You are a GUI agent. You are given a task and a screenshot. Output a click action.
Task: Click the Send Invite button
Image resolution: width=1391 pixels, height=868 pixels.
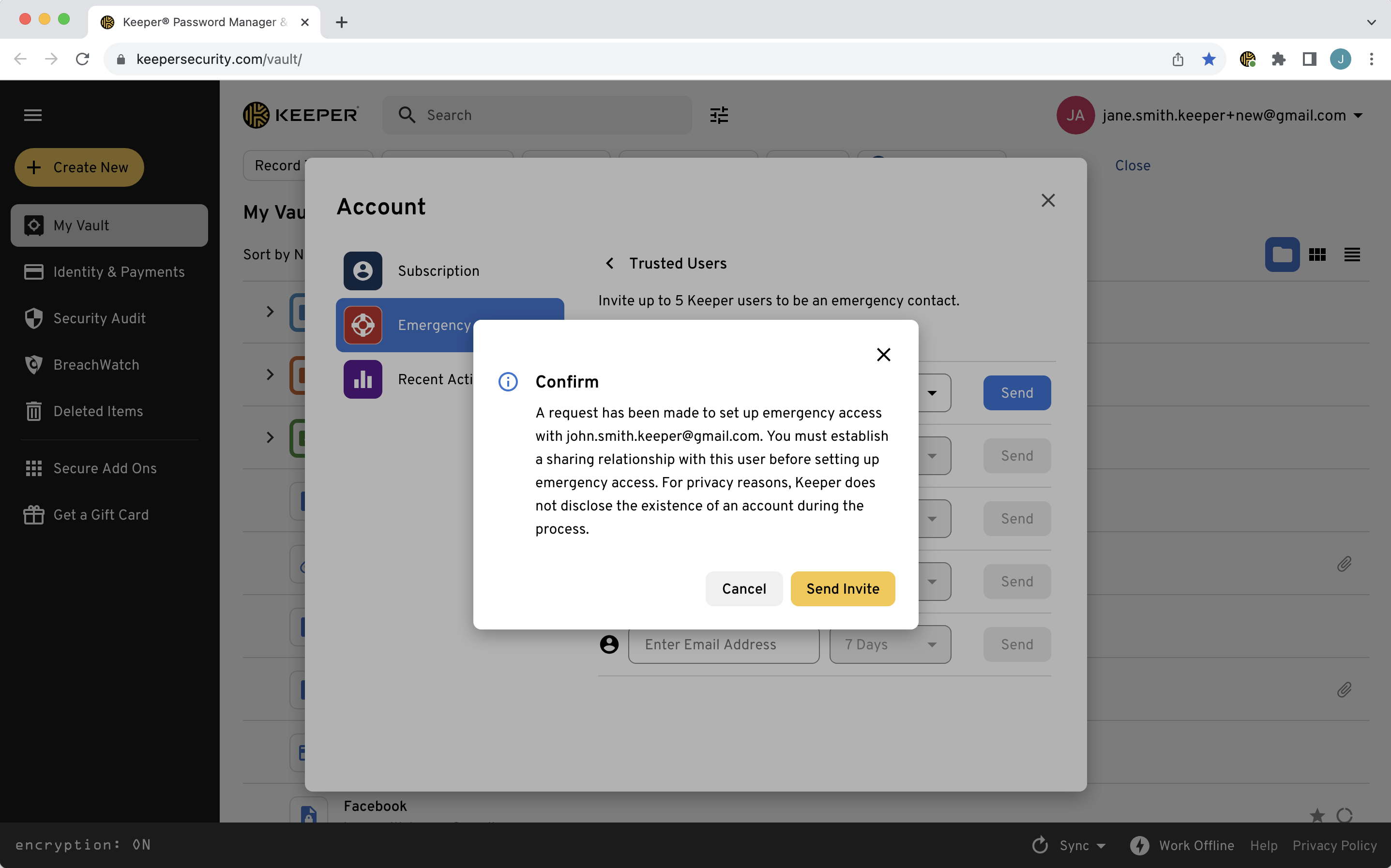(842, 588)
